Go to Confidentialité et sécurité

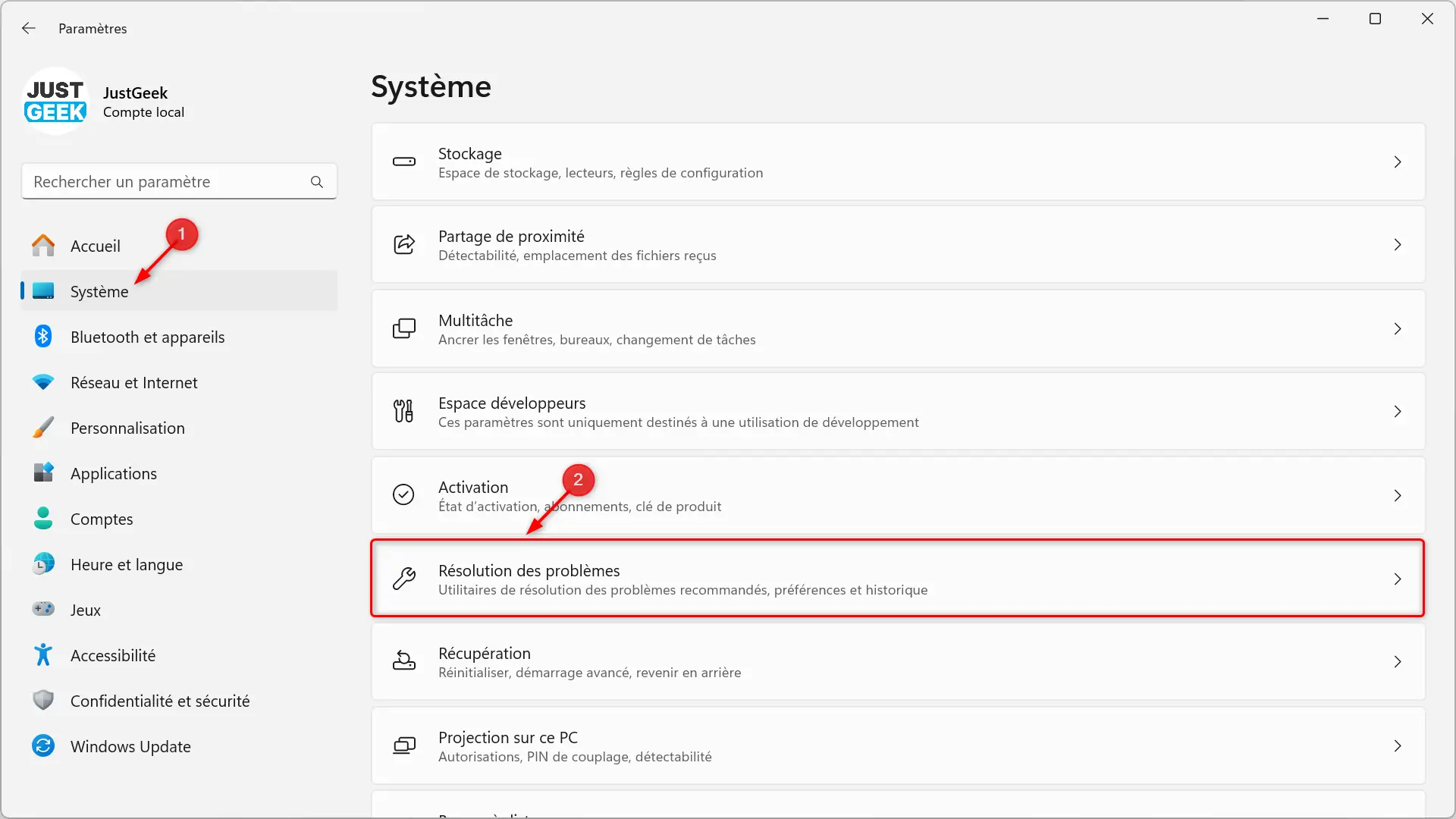pos(179,701)
